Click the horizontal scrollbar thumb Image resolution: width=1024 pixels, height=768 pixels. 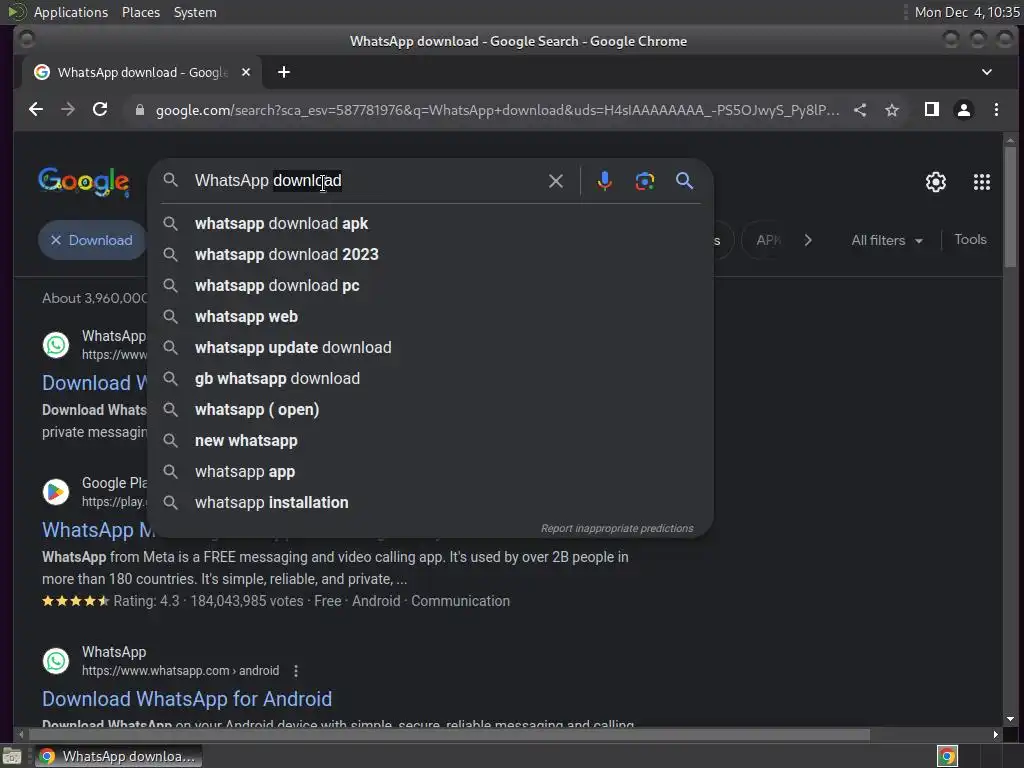448,735
